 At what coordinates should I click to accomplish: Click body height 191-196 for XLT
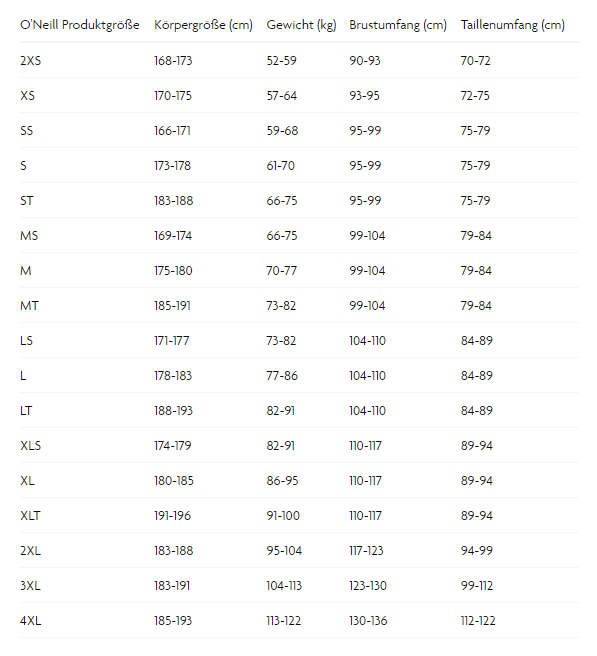[172, 516]
